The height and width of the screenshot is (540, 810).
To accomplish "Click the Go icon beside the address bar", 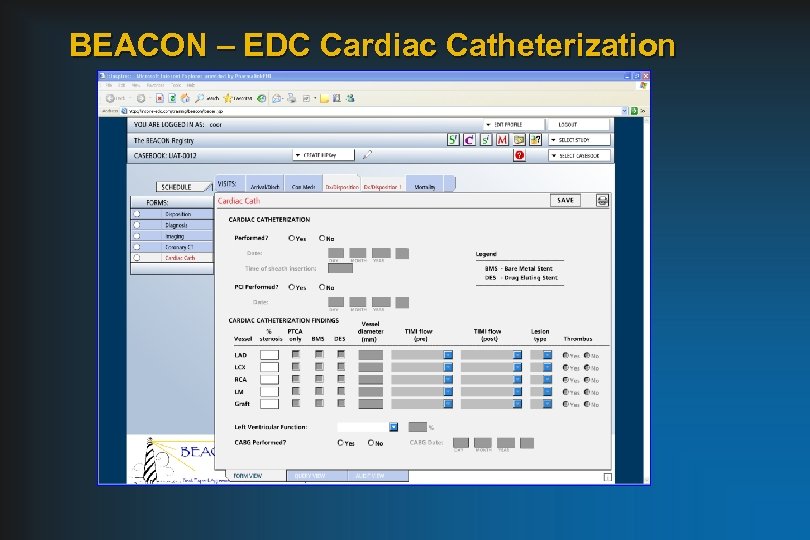I will (634, 111).
